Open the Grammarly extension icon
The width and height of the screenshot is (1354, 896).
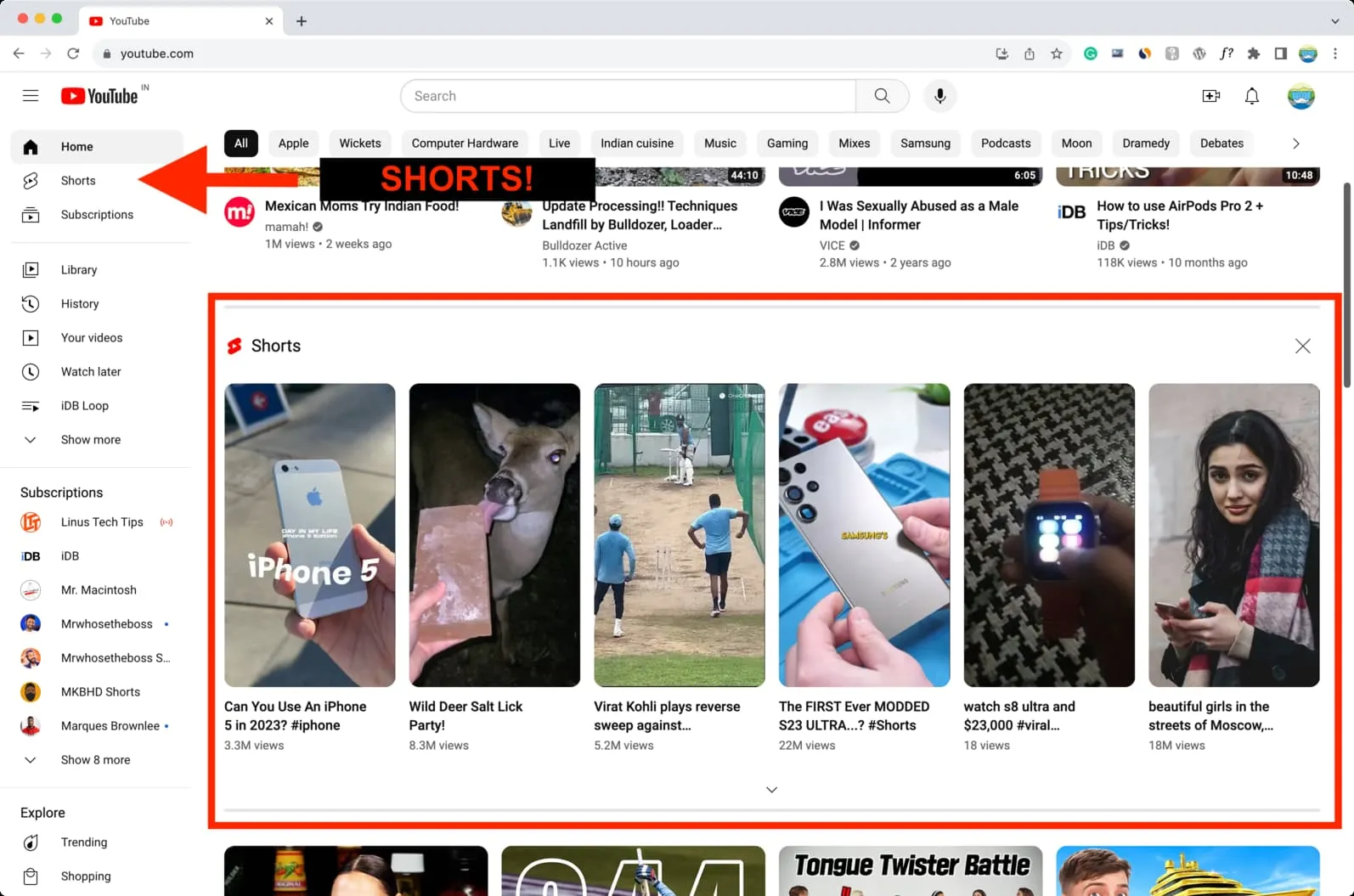1091,54
